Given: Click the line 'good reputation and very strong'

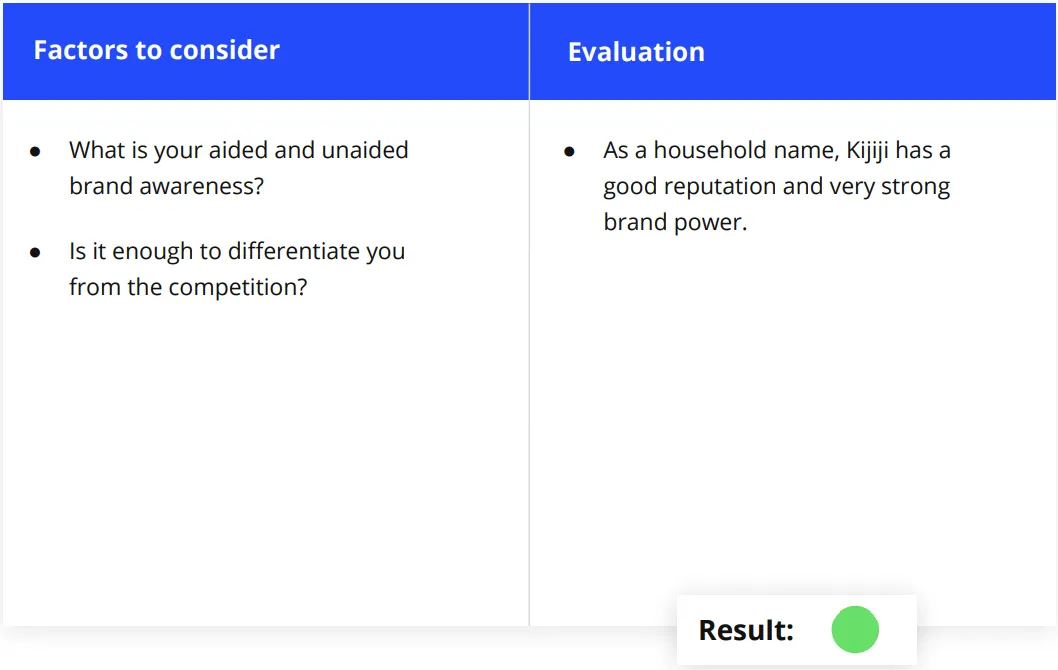Looking at the screenshot, I should click(777, 187).
